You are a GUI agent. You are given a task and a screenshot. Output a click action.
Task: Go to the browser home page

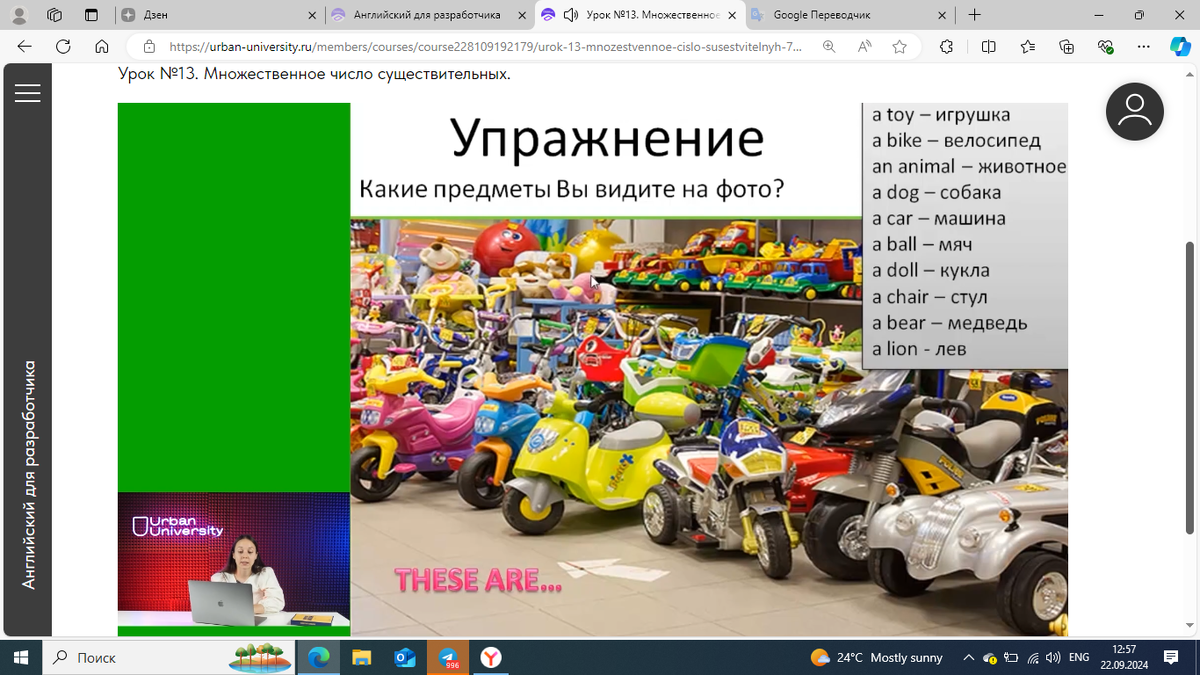pyautogui.click(x=100, y=46)
